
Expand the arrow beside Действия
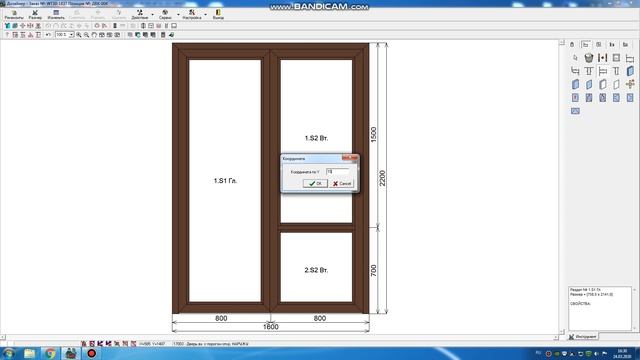pyautogui.click(x=152, y=15)
